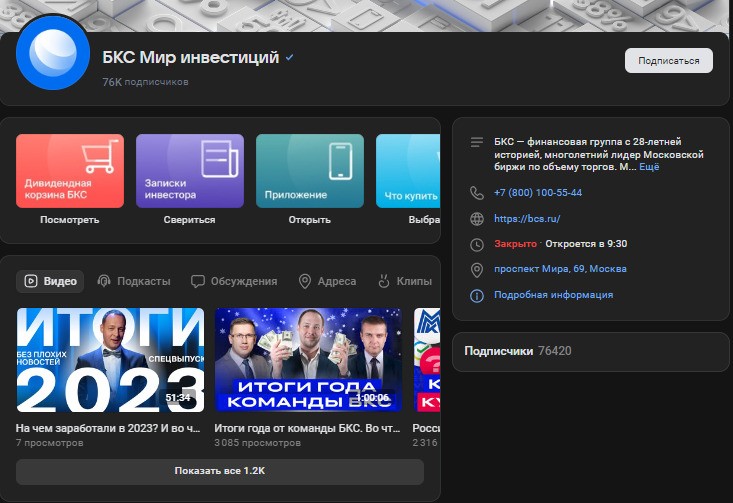The width and height of the screenshot is (733, 503).
Task: Call the number +7 (800) 100-55-44
Action: coord(538,193)
